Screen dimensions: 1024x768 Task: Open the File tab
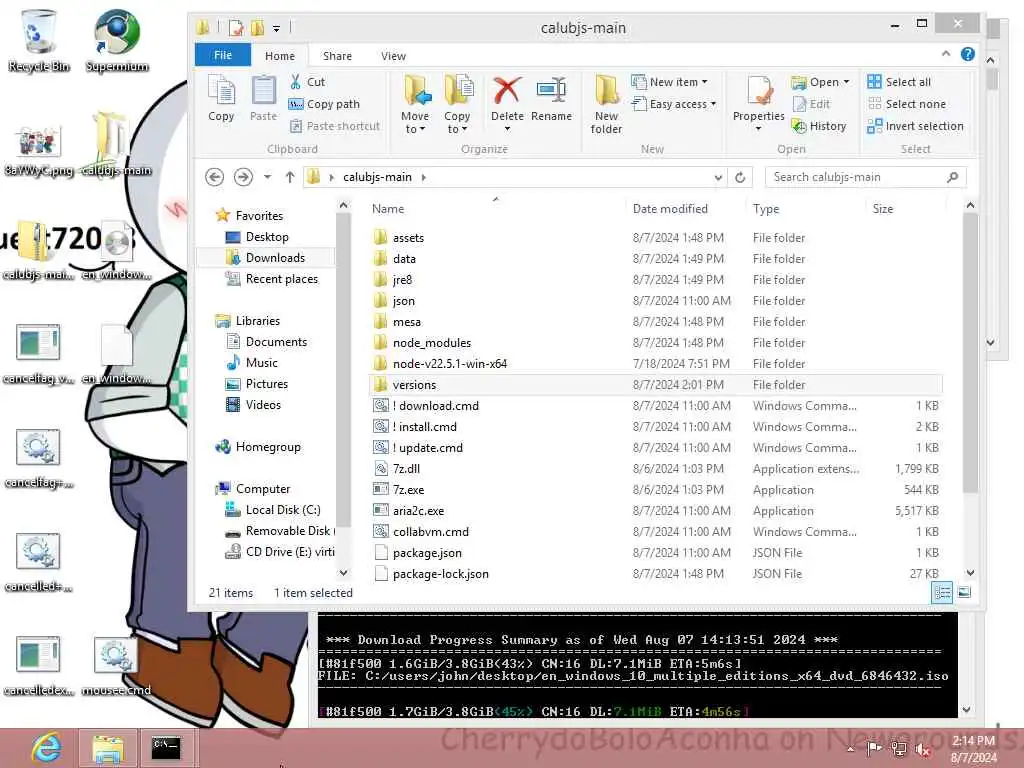click(x=223, y=56)
